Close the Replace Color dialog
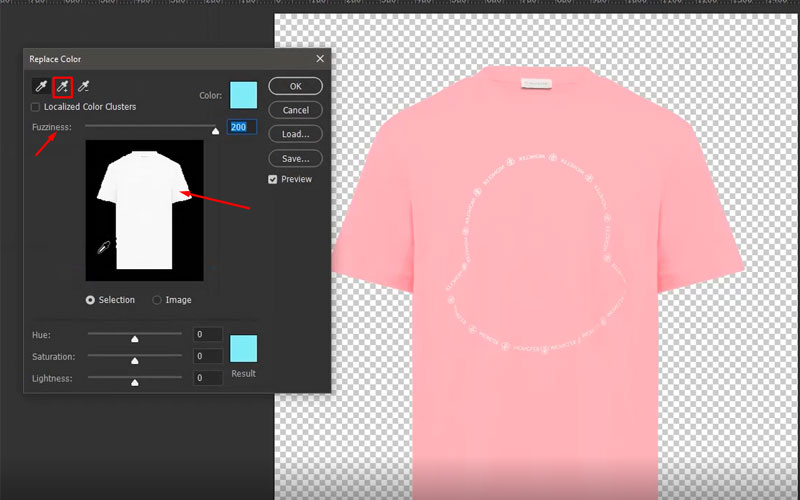The height and width of the screenshot is (500, 800). tap(320, 60)
